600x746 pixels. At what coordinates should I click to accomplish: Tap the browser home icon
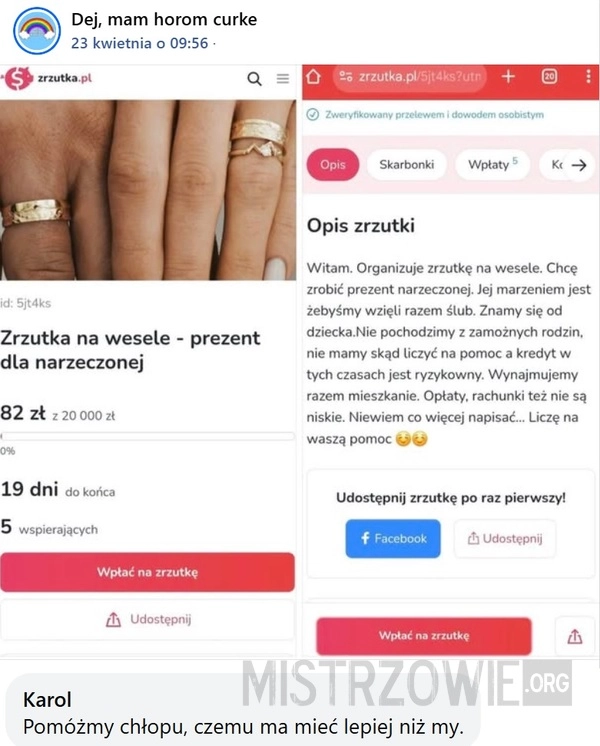(x=314, y=76)
